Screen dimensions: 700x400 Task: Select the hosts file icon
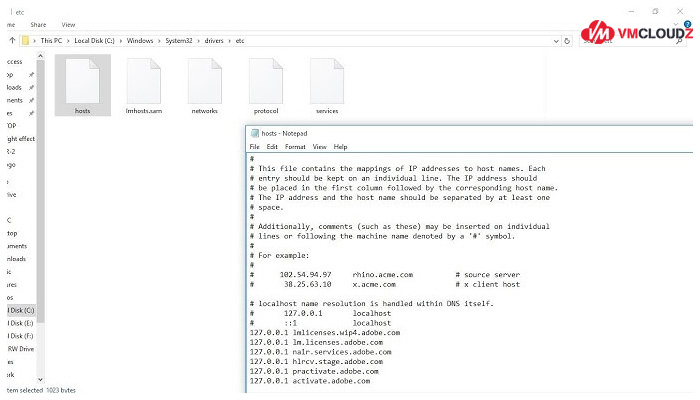pyautogui.click(x=83, y=81)
